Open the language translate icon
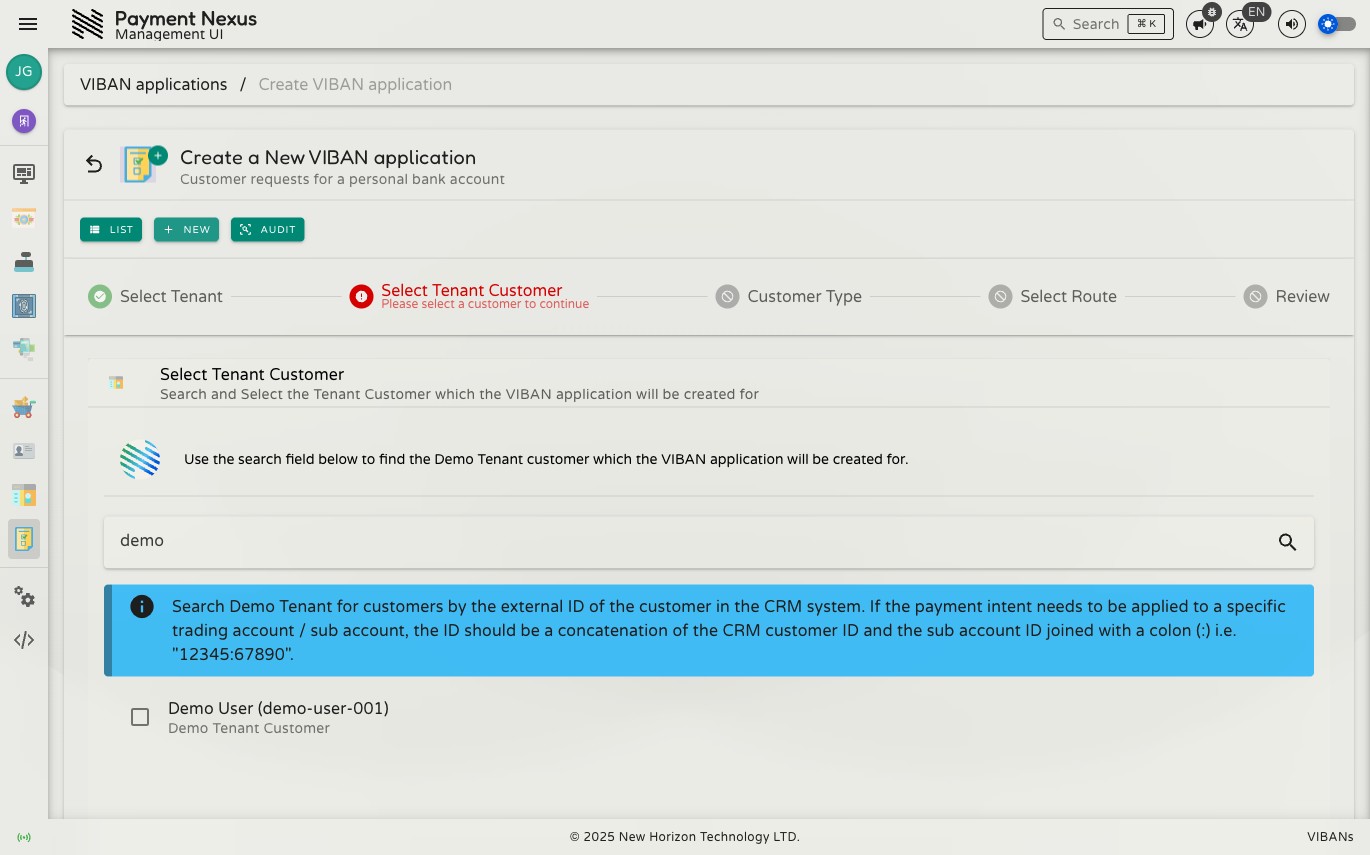Viewport: 1370px width, 855px height. (1240, 24)
